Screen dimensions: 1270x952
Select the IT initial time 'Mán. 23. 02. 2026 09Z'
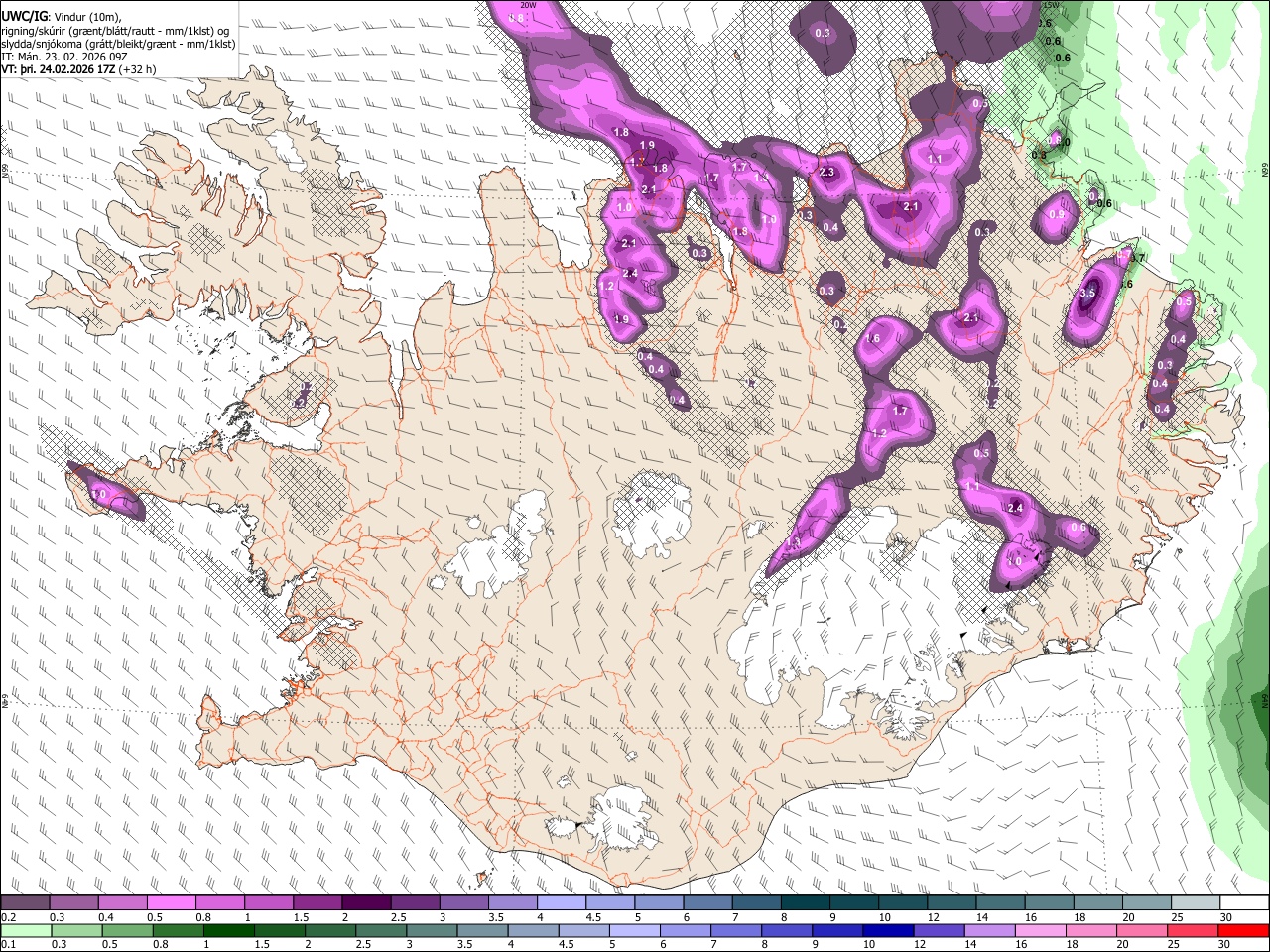coord(71,57)
